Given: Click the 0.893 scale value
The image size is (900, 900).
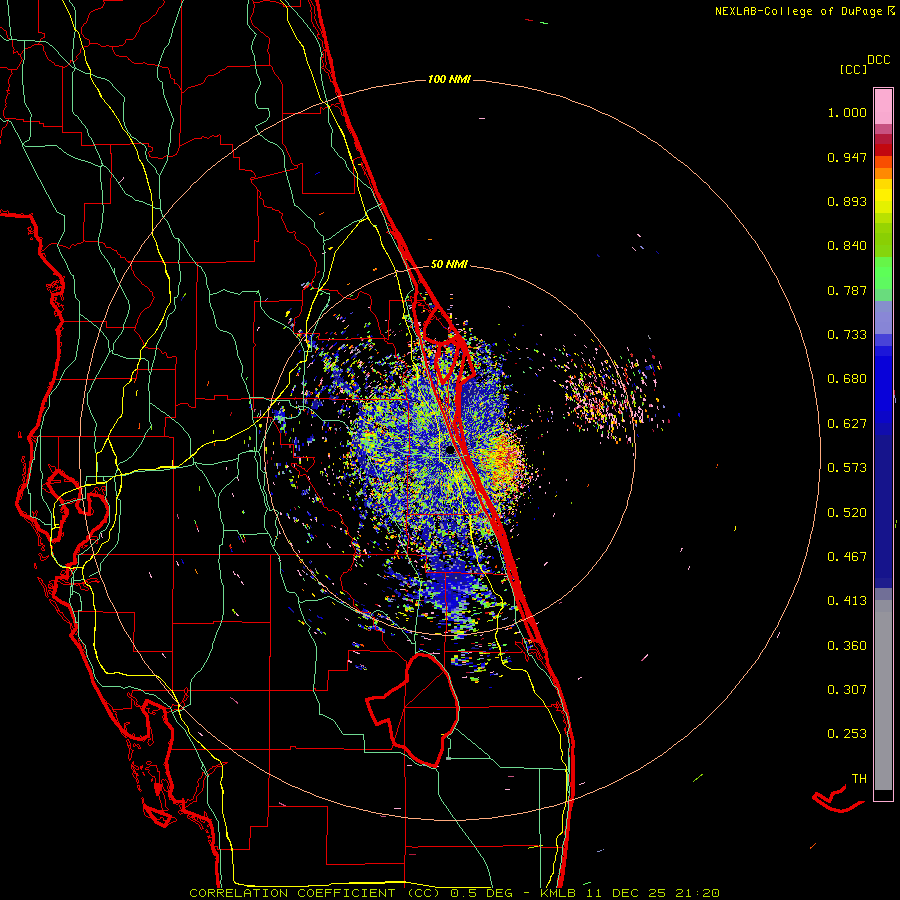Looking at the screenshot, I should click(847, 201).
